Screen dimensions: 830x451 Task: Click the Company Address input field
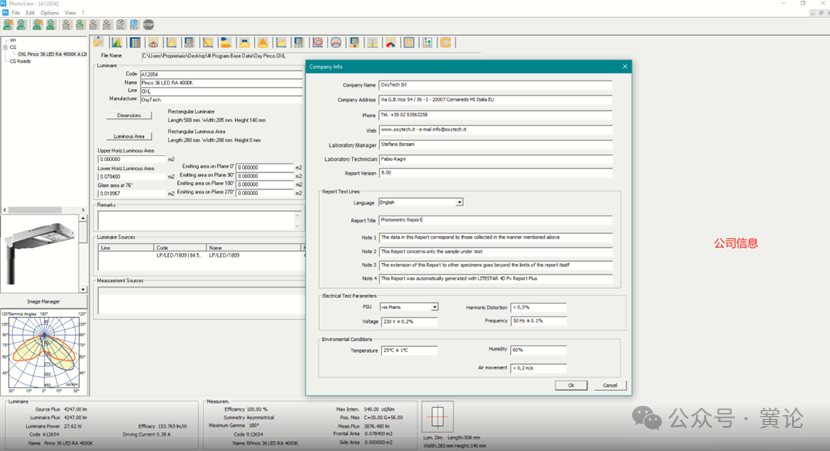tap(495, 100)
